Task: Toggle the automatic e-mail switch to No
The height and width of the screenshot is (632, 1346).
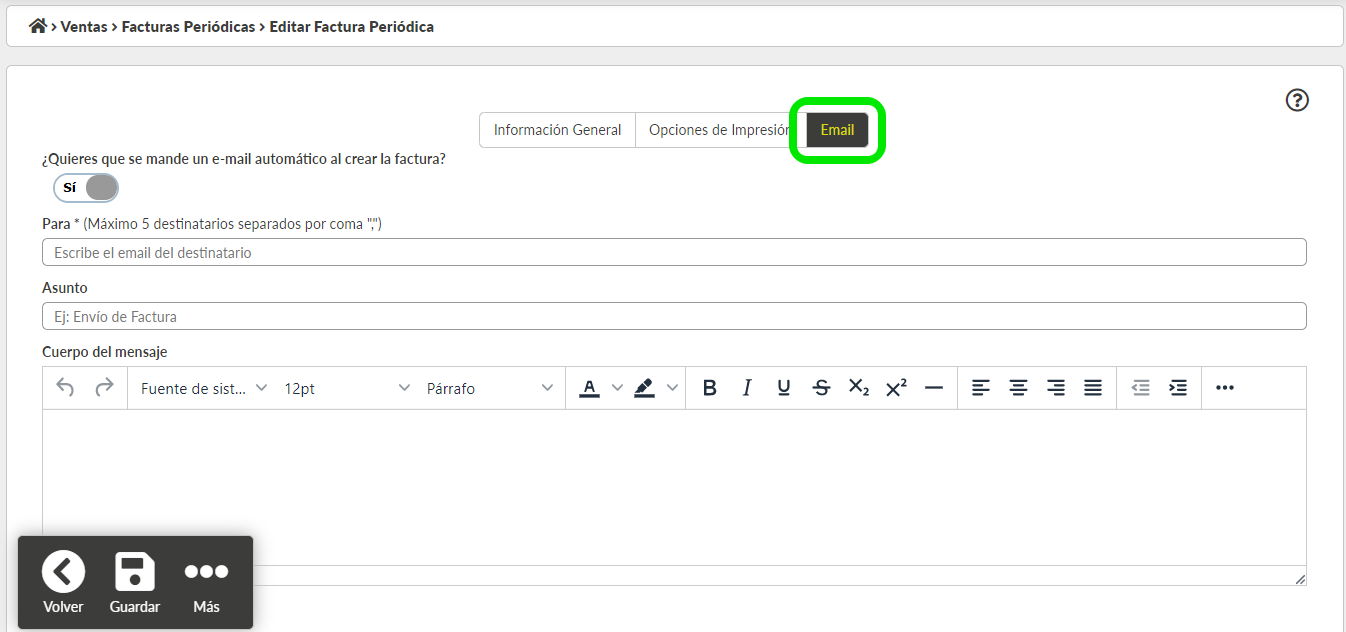Action: pyautogui.click(x=85, y=187)
